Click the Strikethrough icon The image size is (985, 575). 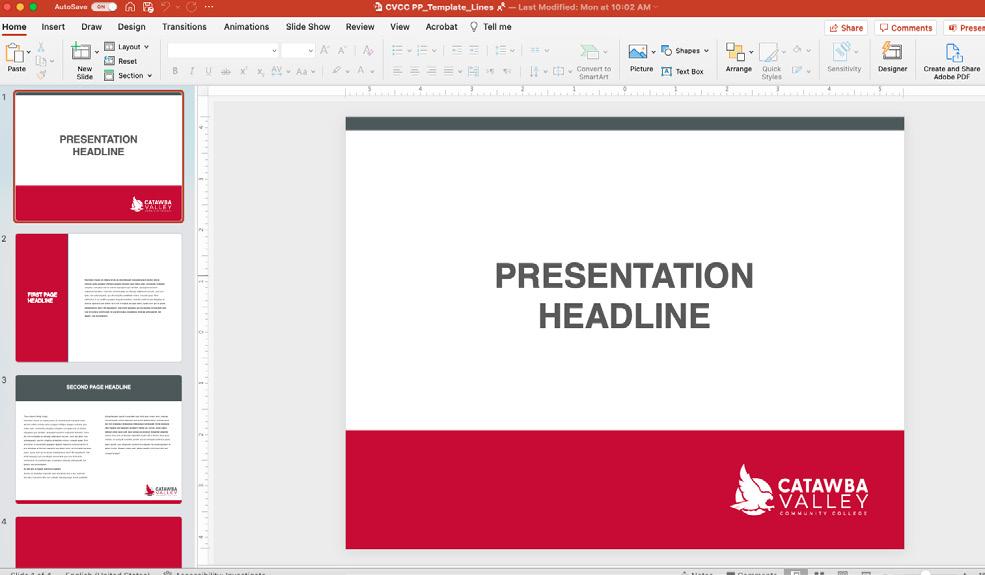click(x=226, y=72)
